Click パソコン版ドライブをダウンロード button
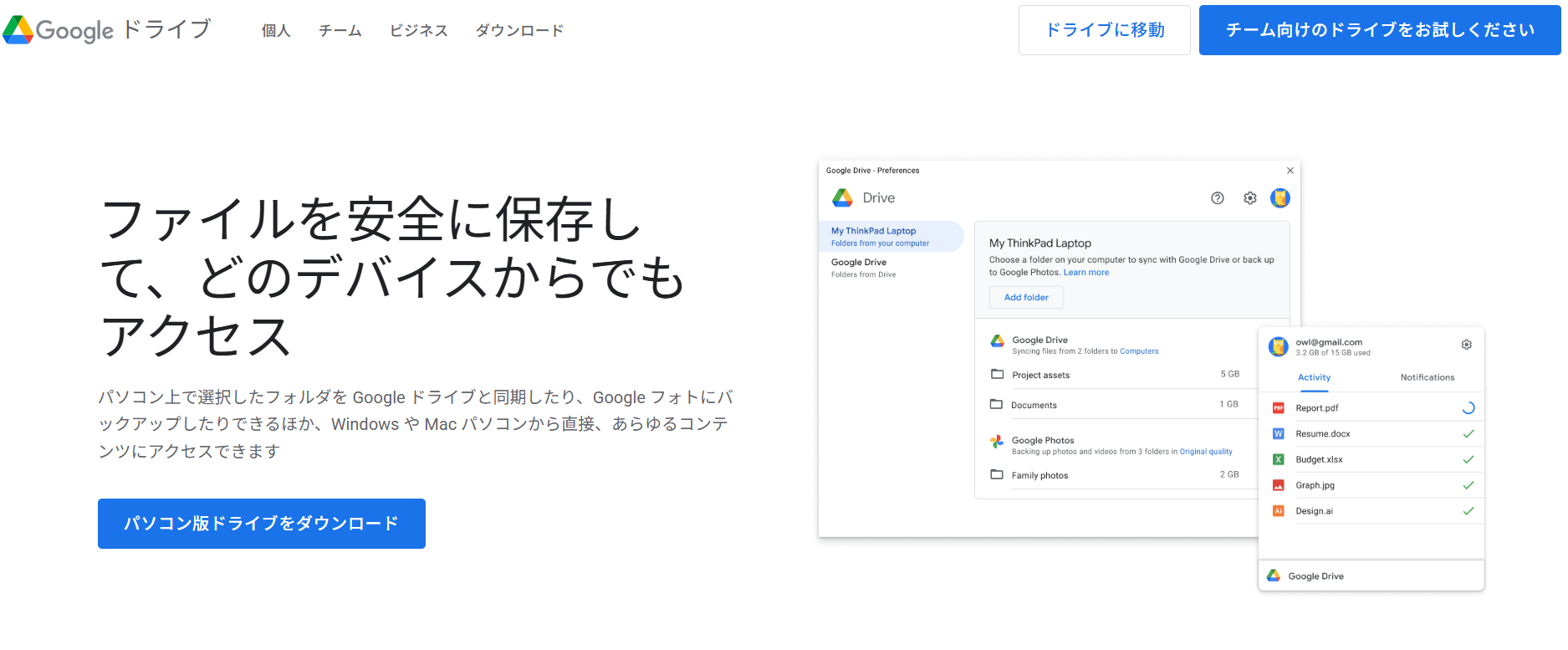Image resolution: width=1568 pixels, height=650 pixels. [x=262, y=524]
